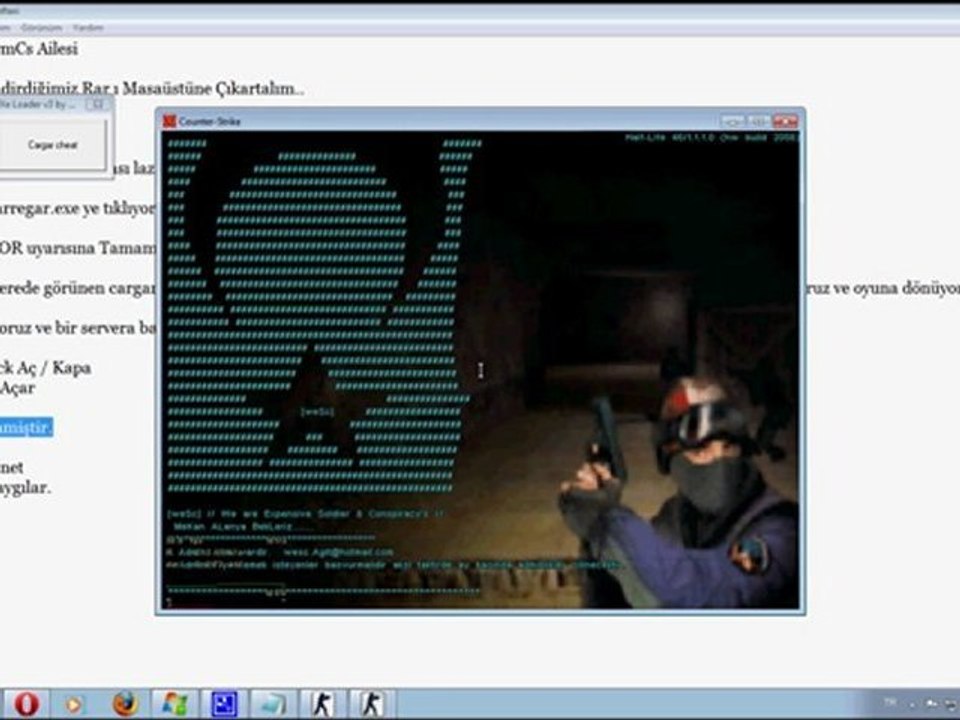Launch Firefox from the taskbar
This screenshot has width=960, height=720.
126,704
